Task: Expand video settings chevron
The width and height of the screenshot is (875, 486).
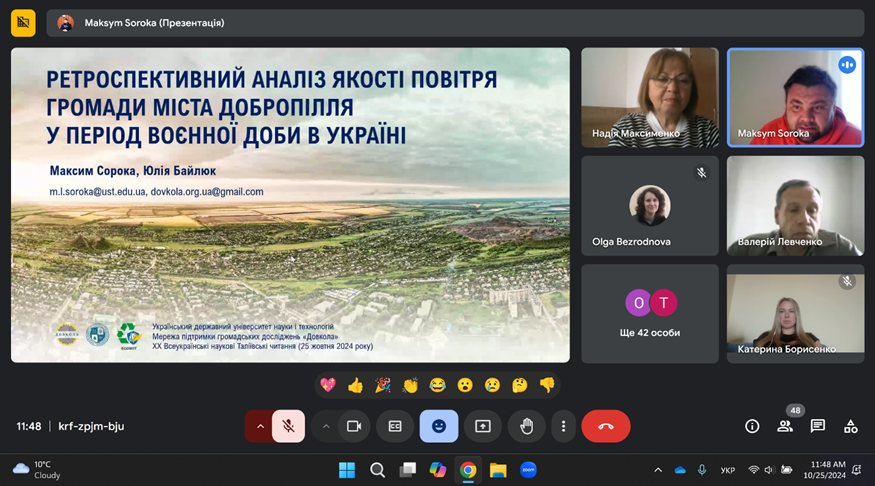Action: click(x=326, y=426)
